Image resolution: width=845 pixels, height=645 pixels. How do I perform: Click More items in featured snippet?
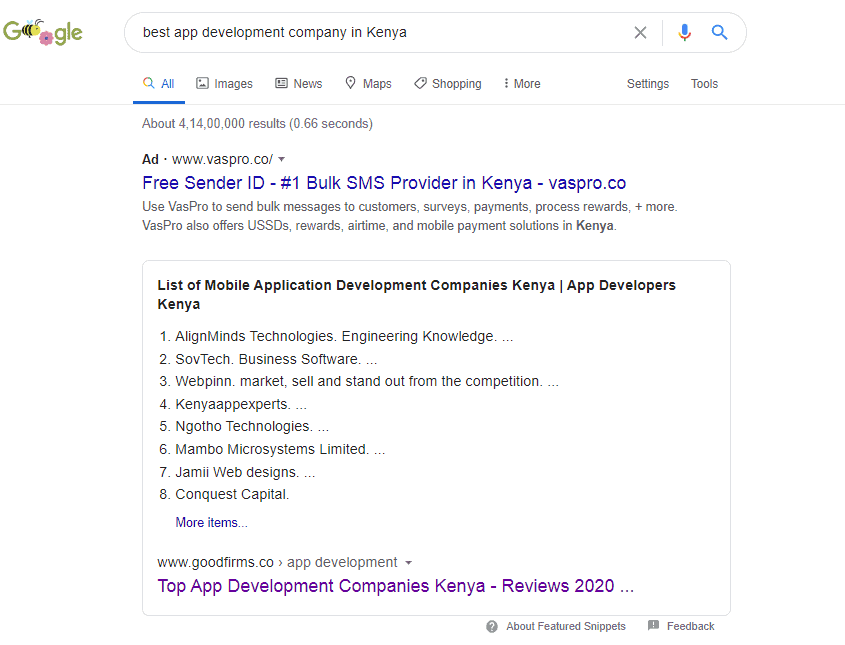(x=211, y=523)
